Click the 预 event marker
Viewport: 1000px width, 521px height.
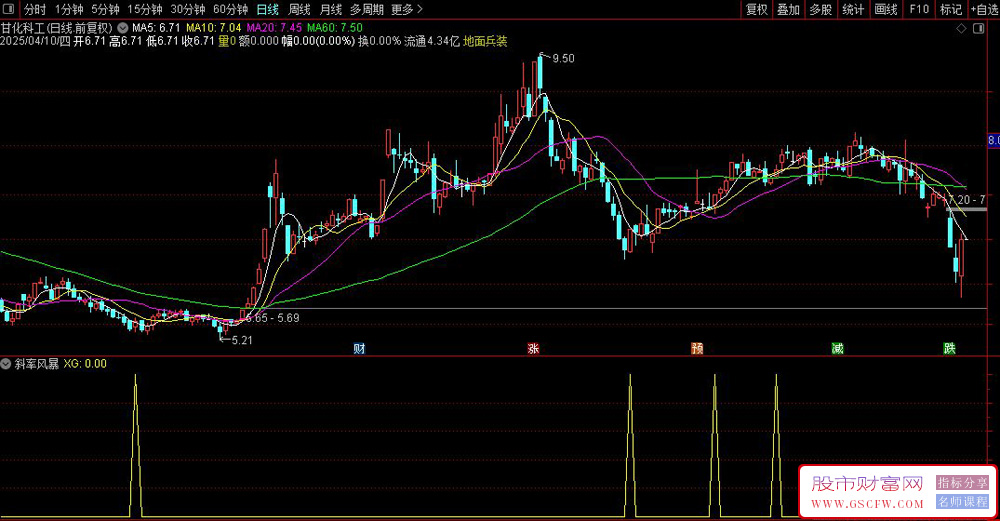click(x=697, y=348)
